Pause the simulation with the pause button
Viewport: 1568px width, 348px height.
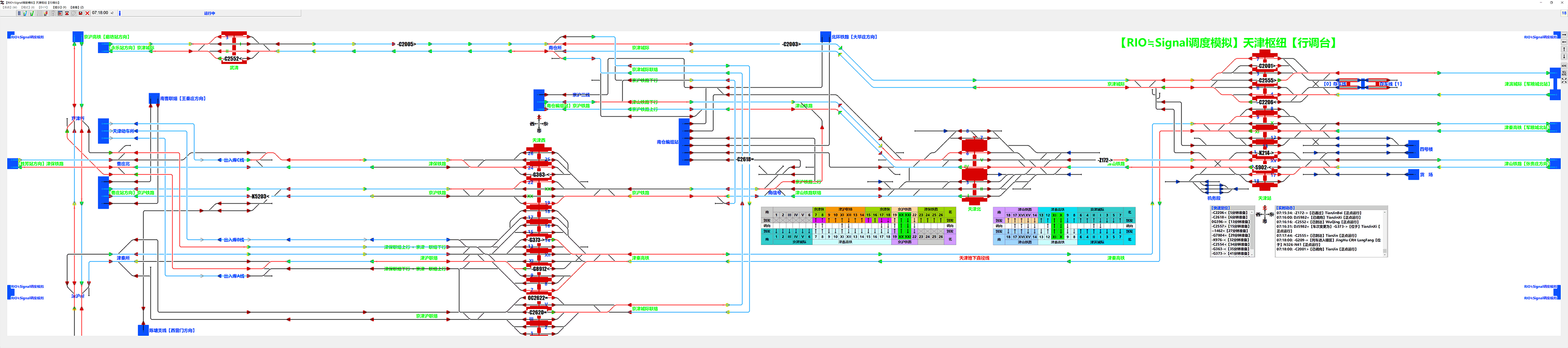click(19, 13)
